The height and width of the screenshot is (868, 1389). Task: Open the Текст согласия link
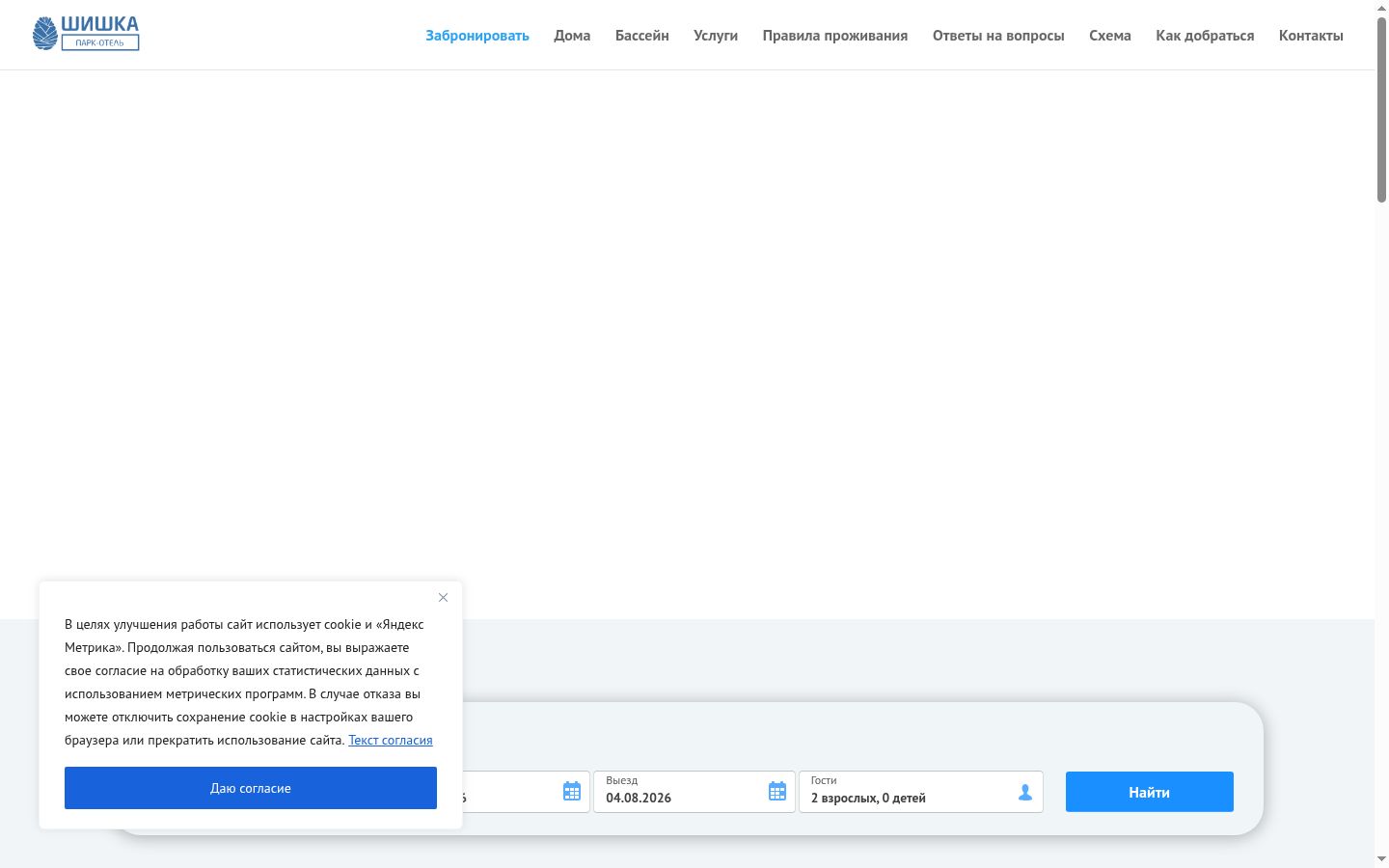pos(391,741)
